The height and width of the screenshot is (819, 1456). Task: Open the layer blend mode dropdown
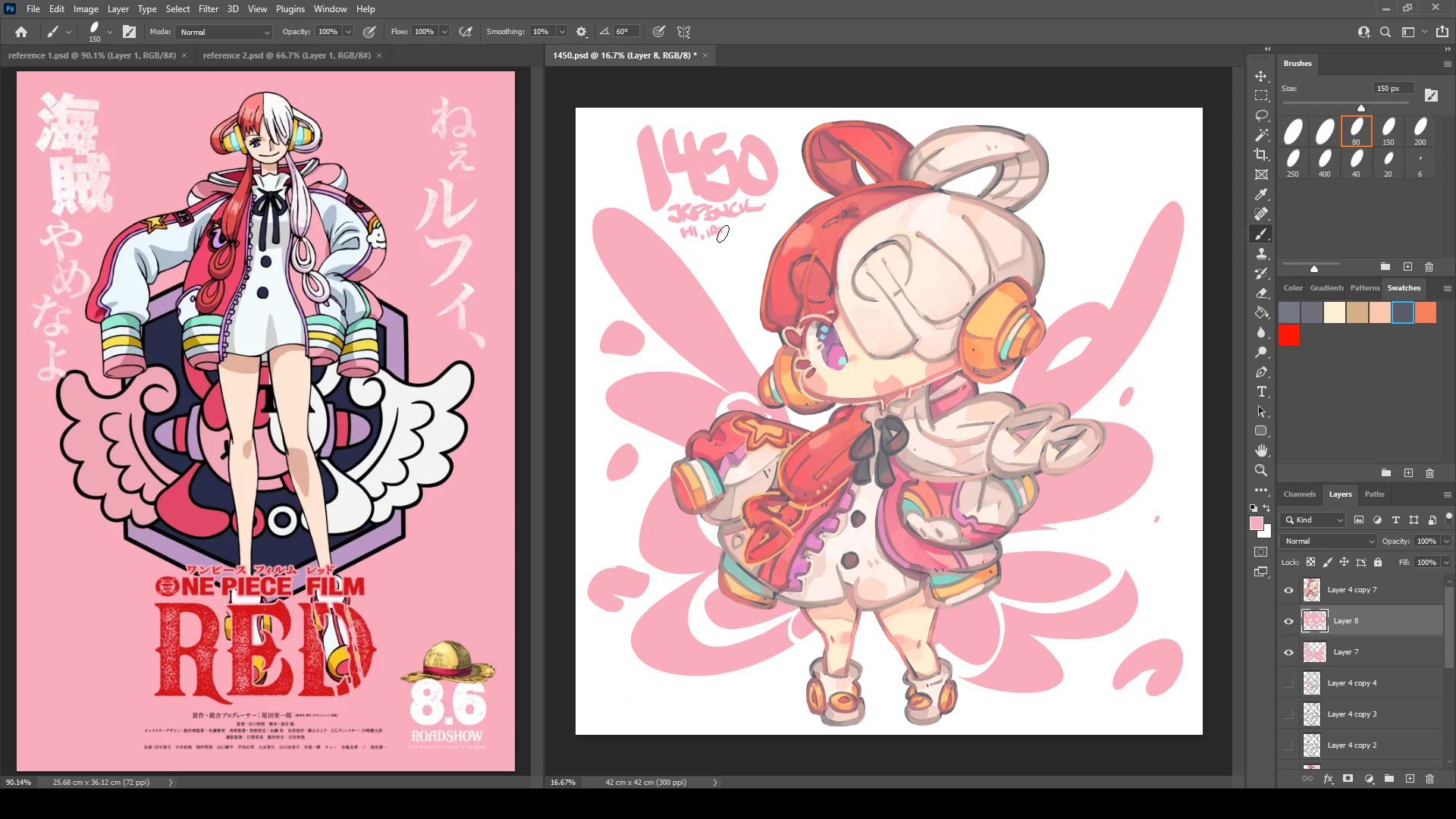point(1329,541)
